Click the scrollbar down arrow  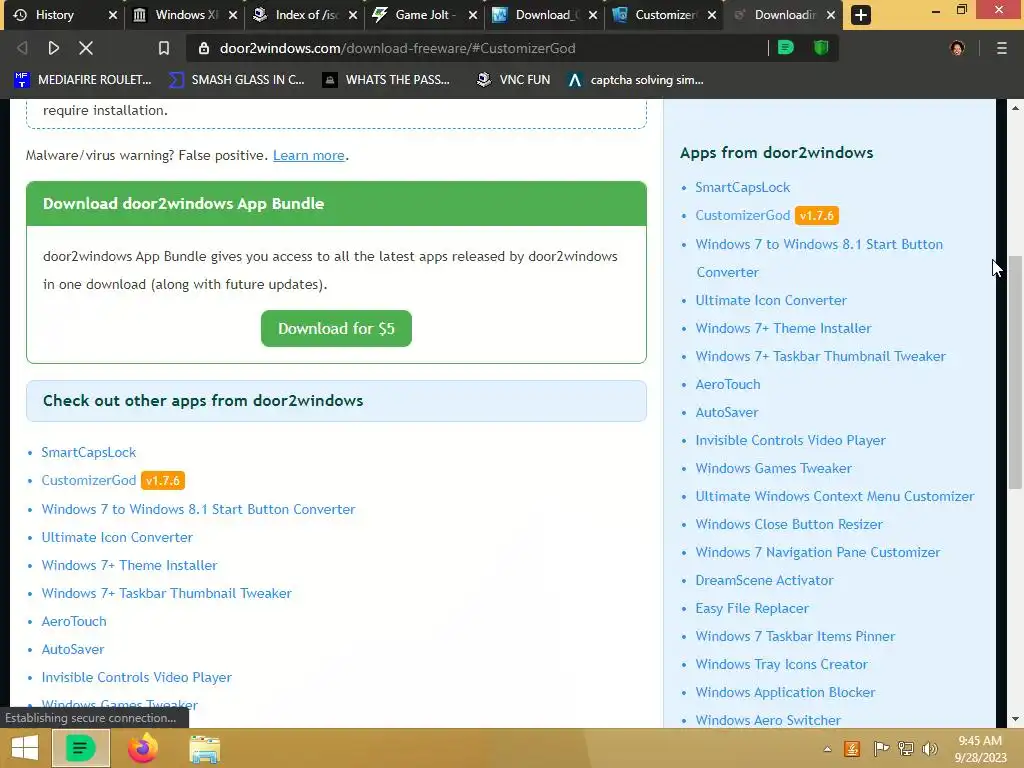pyautogui.click(x=1015, y=719)
